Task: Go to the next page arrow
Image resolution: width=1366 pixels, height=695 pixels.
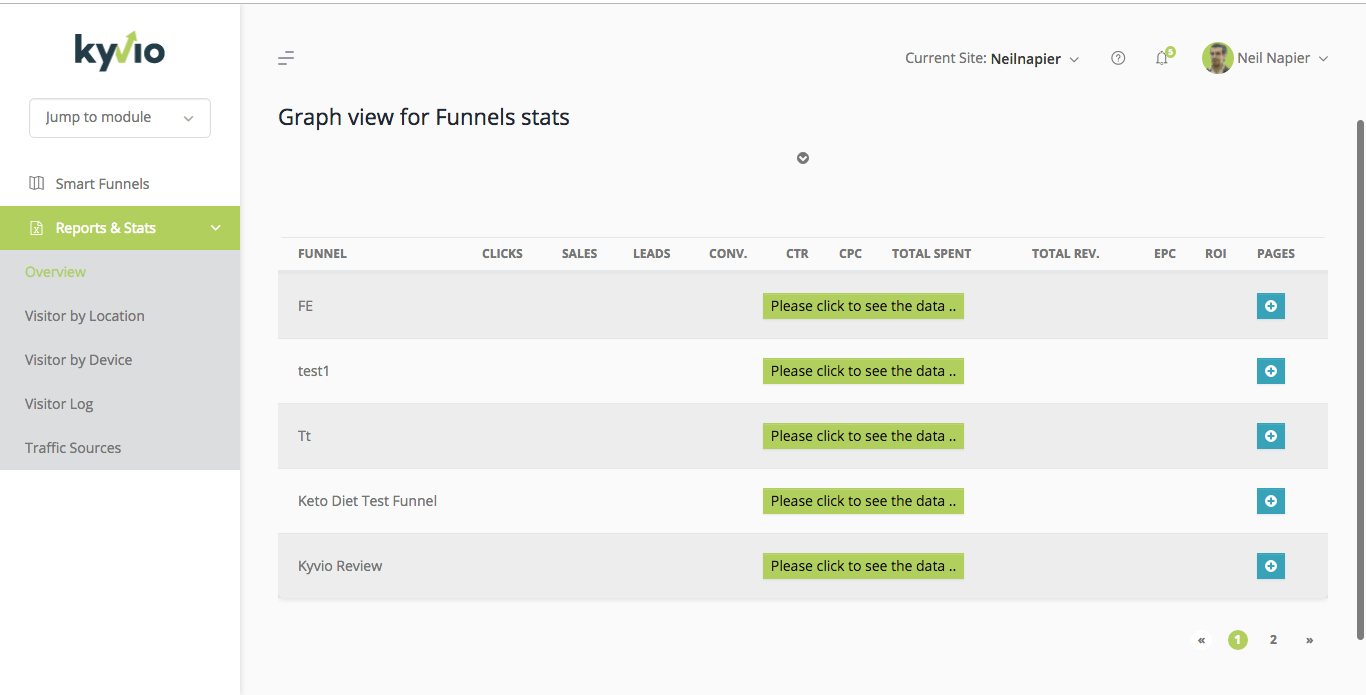Action: (1309, 640)
